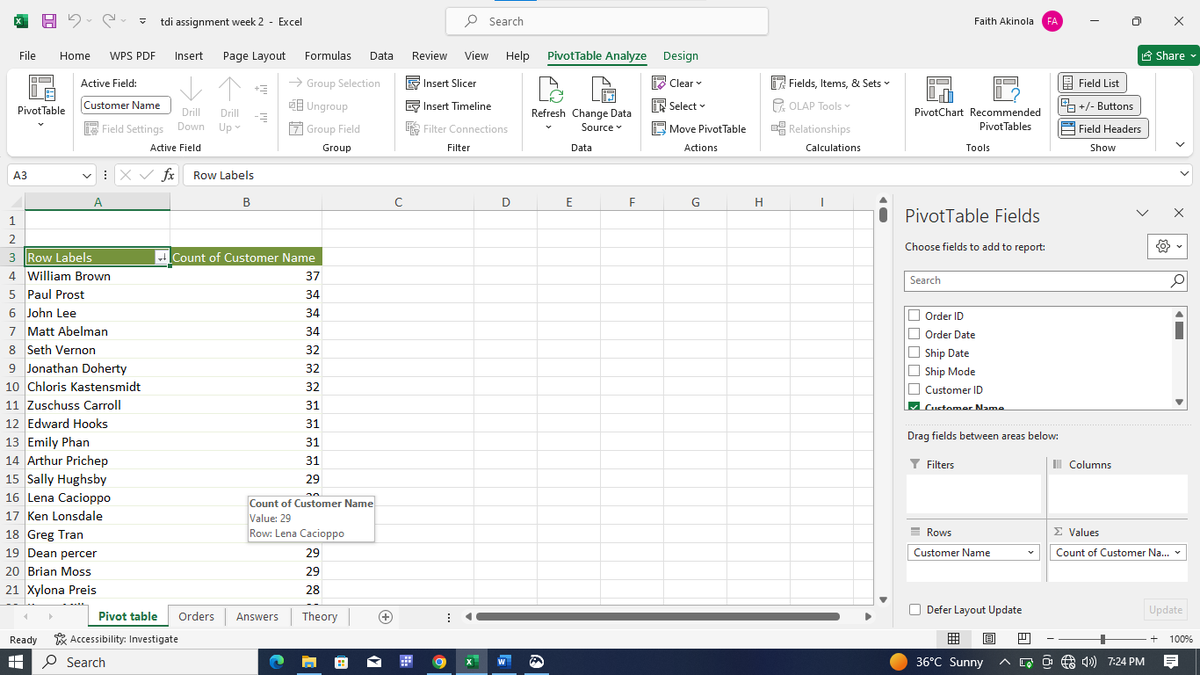Click the Undo arrow icon
Screen dimensions: 1200x675
click(x=73, y=21)
